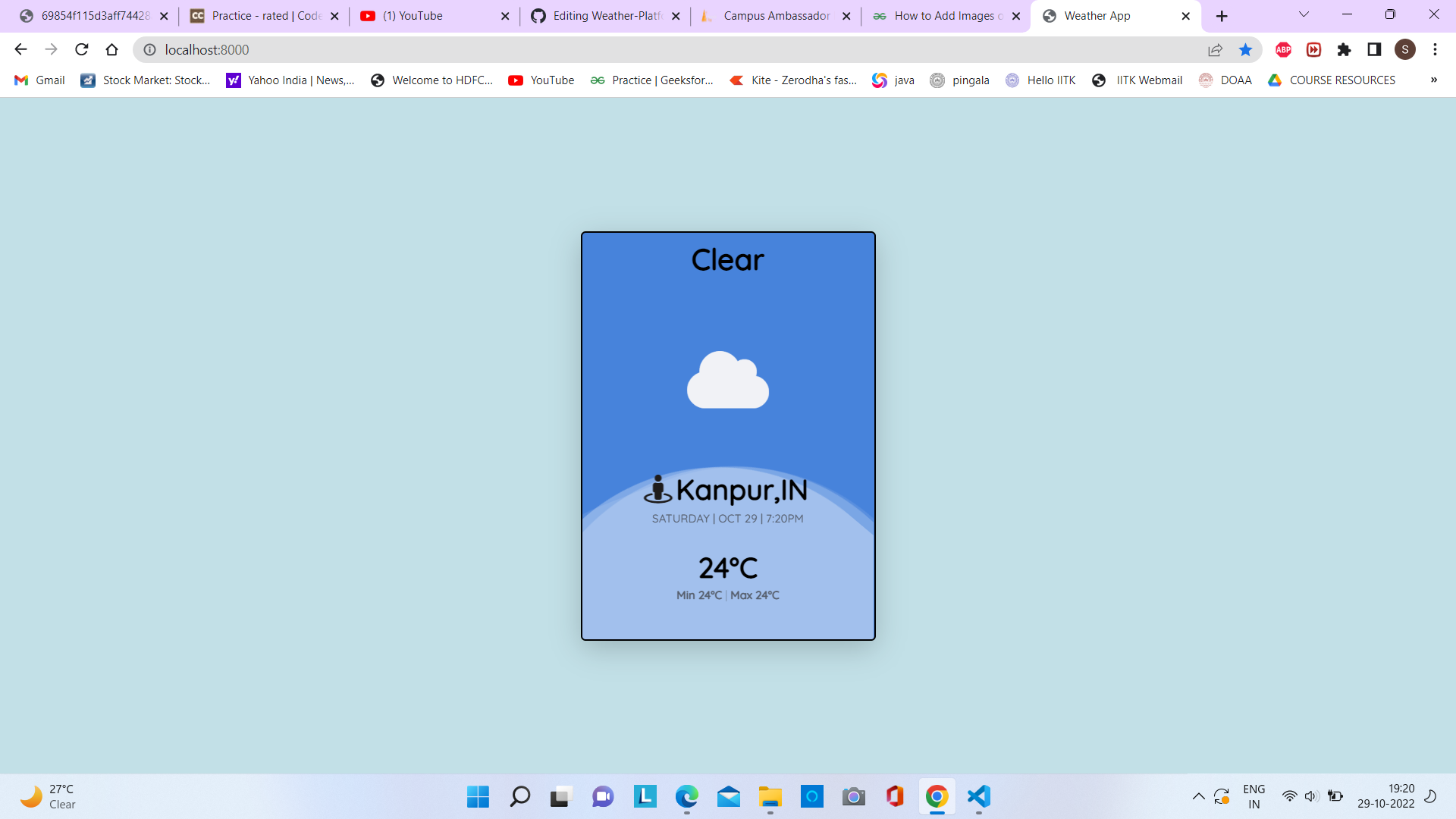The height and width of the screenshot is (819, 1456).
Task: Open the AdBlock Plus extension
Action: [x=1283, y=49]
